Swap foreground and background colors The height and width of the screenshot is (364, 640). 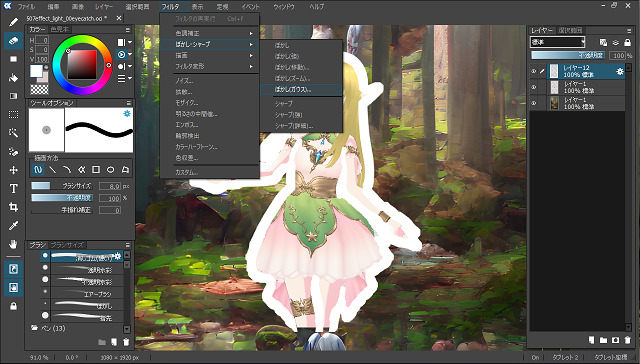pos(46,67)
